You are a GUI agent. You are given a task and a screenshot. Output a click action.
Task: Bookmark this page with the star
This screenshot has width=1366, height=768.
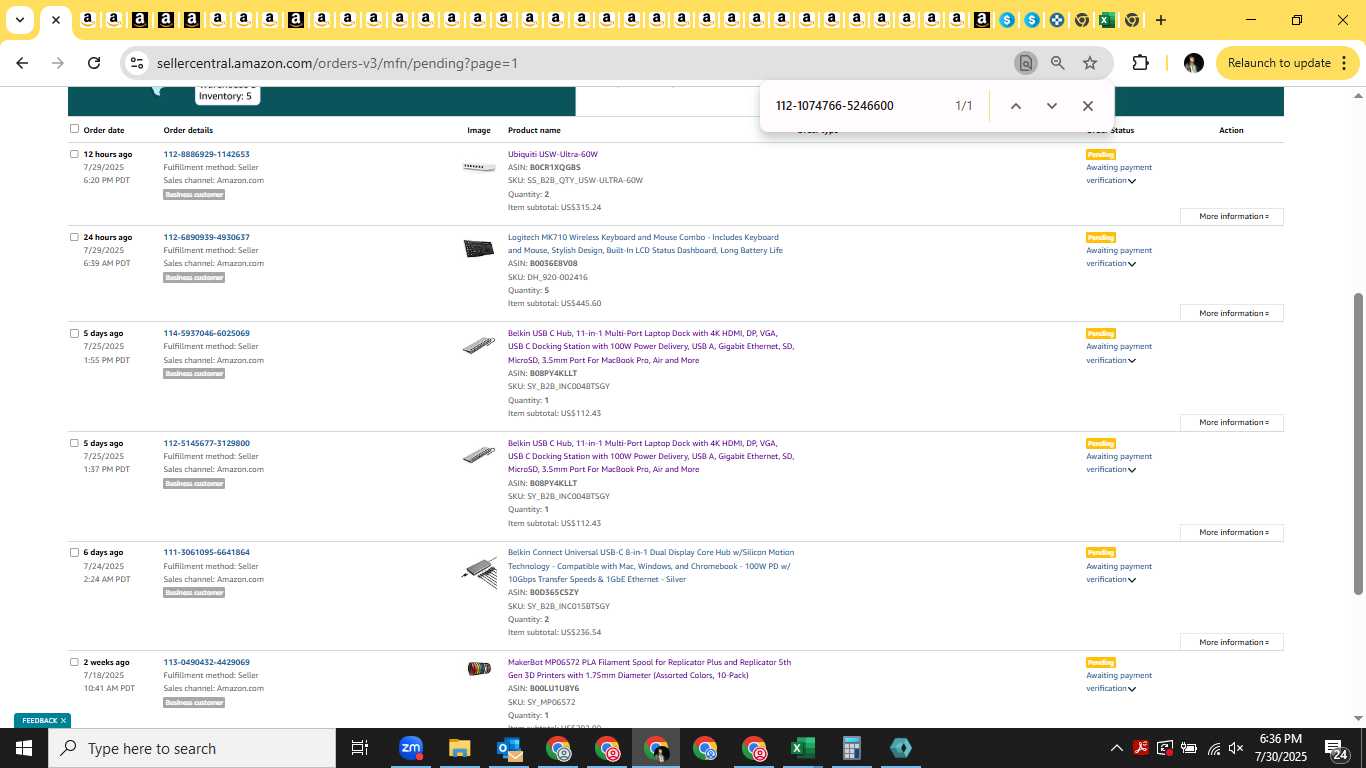[x=1090, y=63]
